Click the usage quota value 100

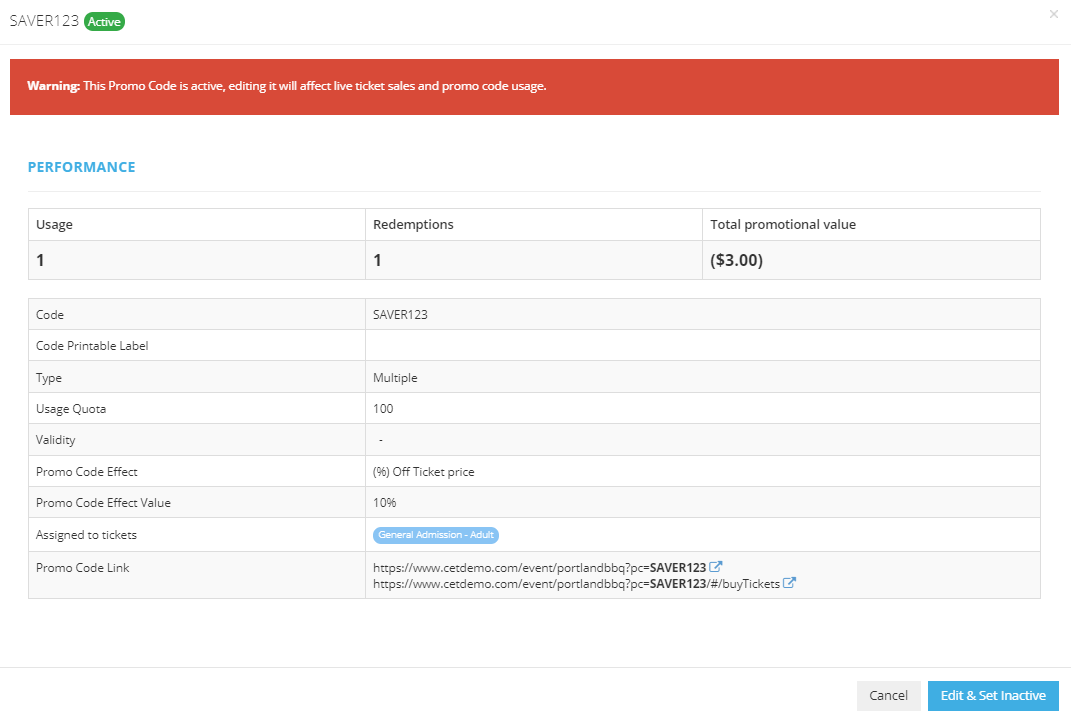[x=383, y=408]
